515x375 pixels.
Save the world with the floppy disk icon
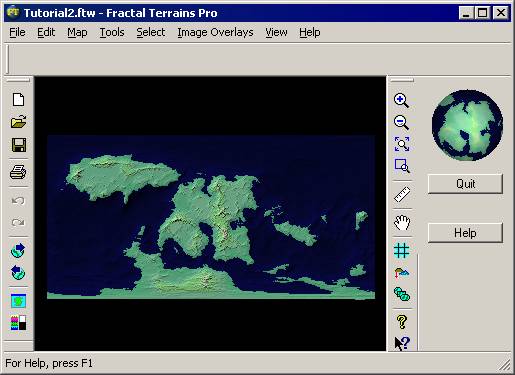click(19, 145)
